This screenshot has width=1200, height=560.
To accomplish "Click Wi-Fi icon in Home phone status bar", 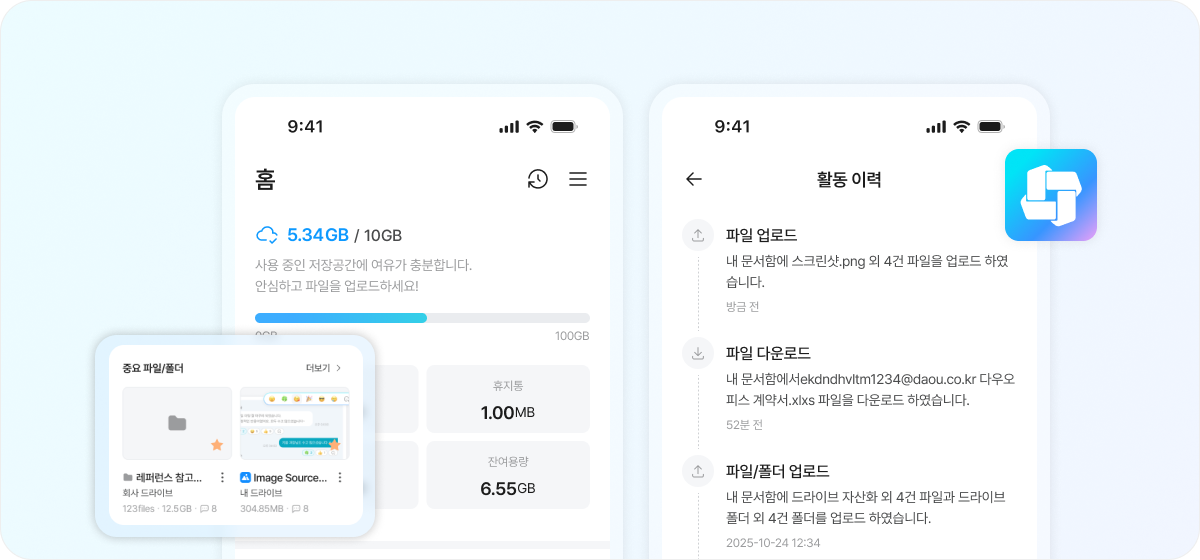I will point(535,127).
